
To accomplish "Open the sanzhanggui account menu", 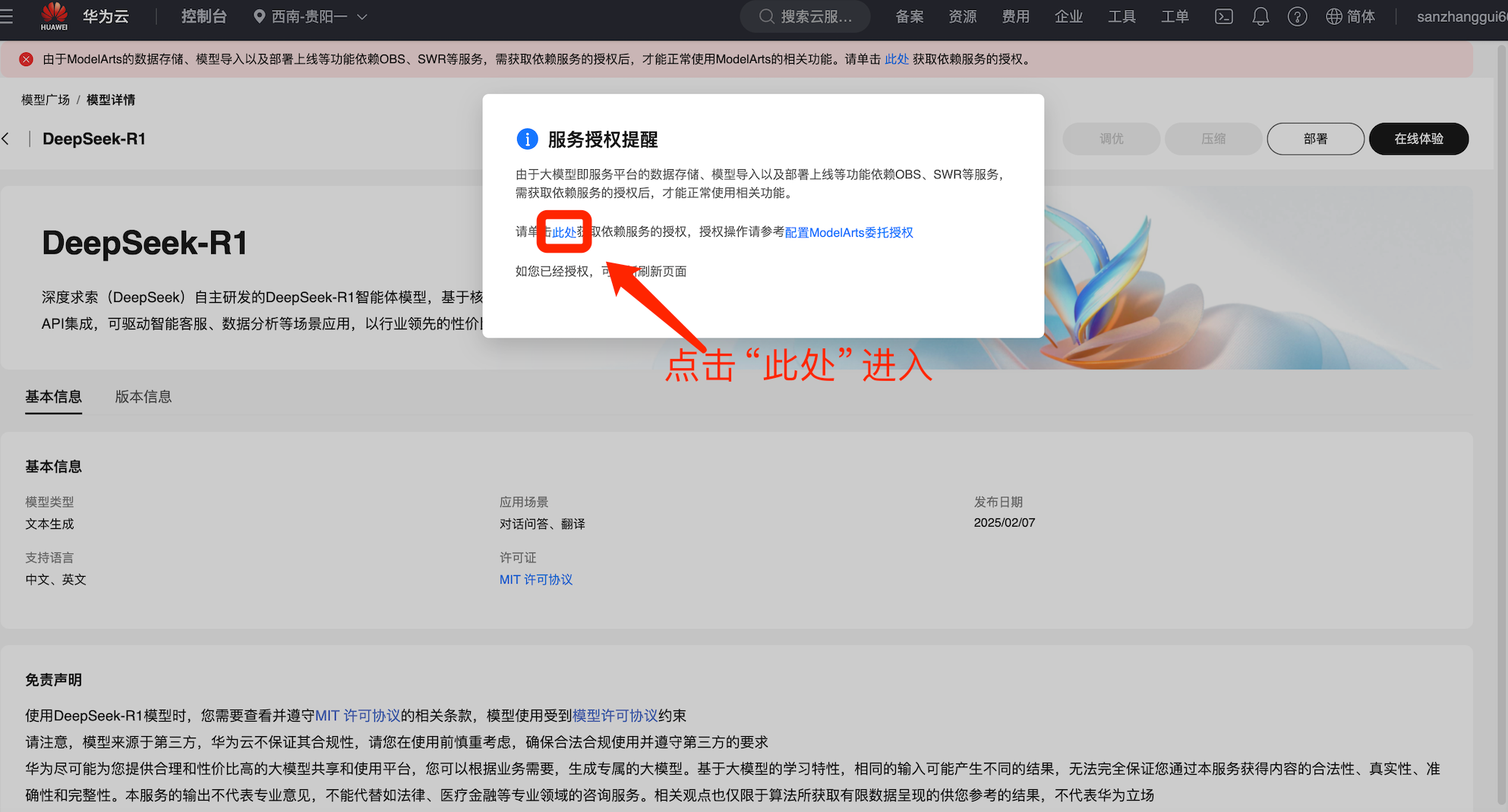I will [x=1462, y=17].
